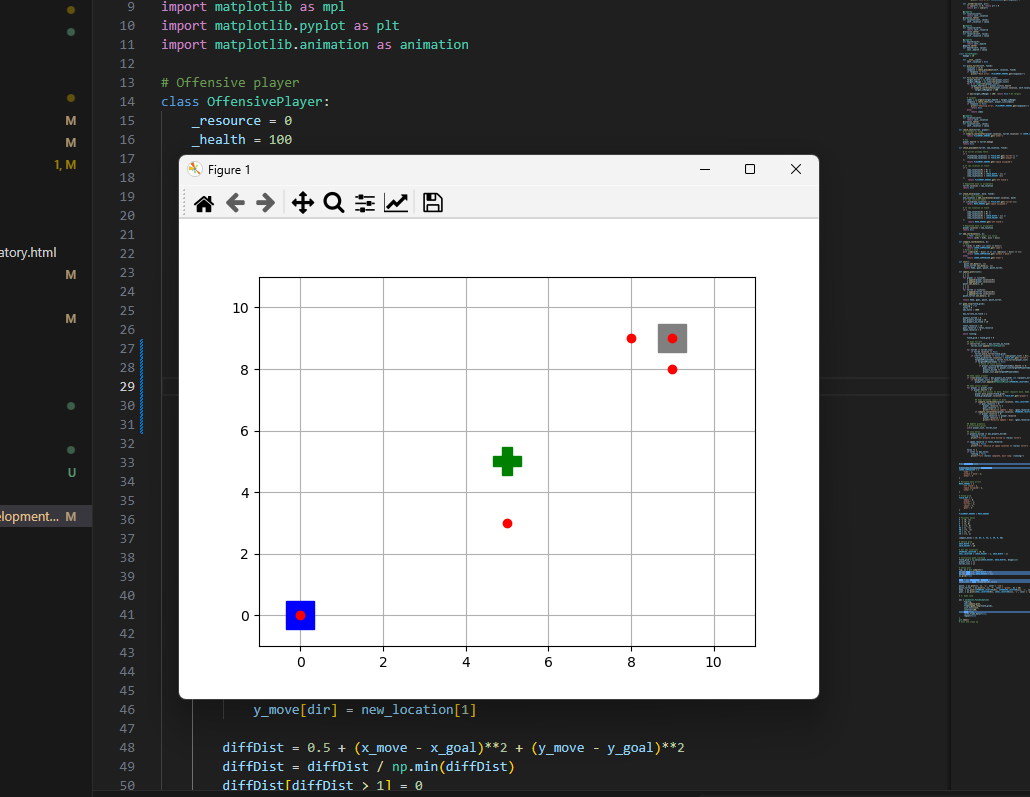Open the edit axis and curve parameters tool
Viewport: 1030px width, 797px height.
pyautogui.click(x=396, y=203)
